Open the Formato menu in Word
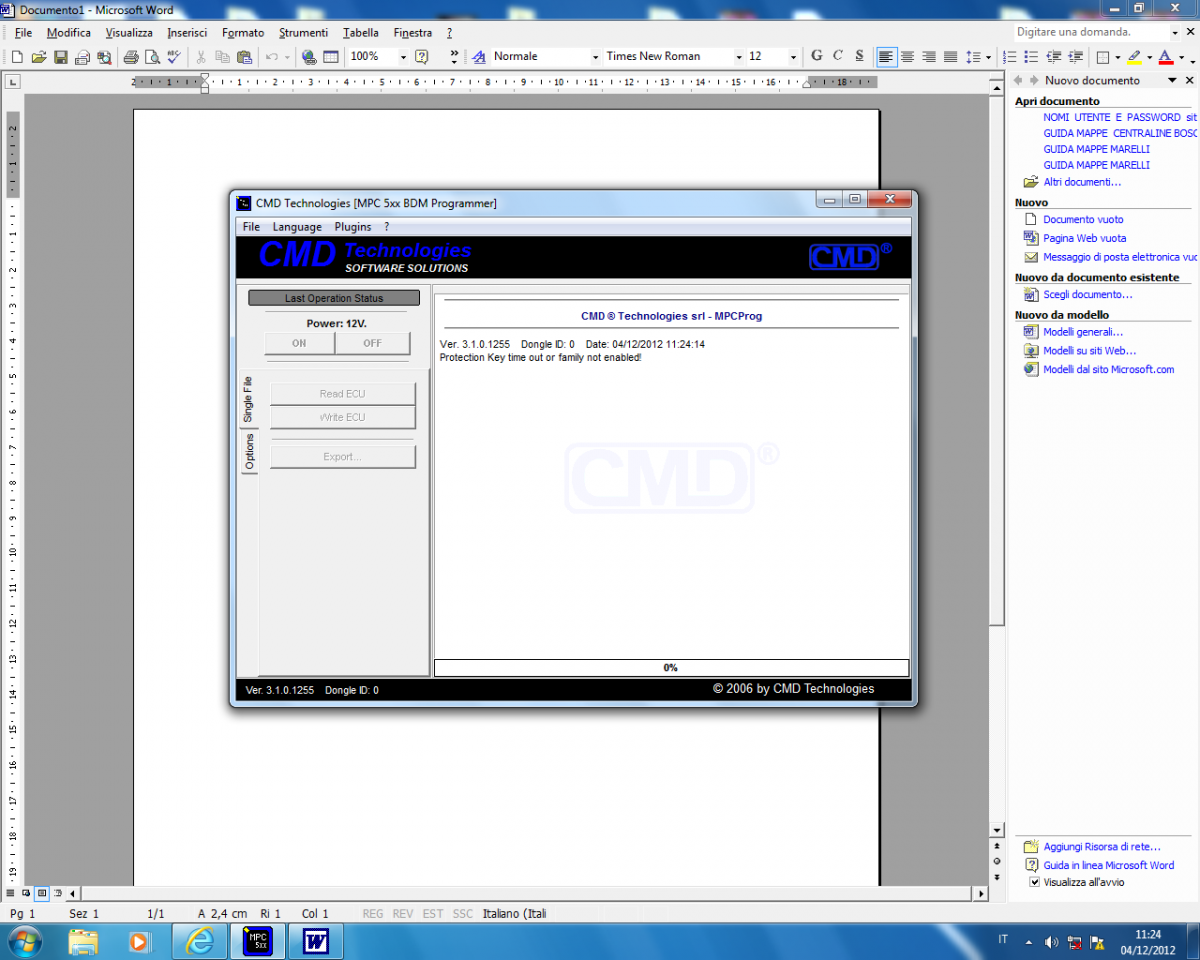 [x=243, y=33]
